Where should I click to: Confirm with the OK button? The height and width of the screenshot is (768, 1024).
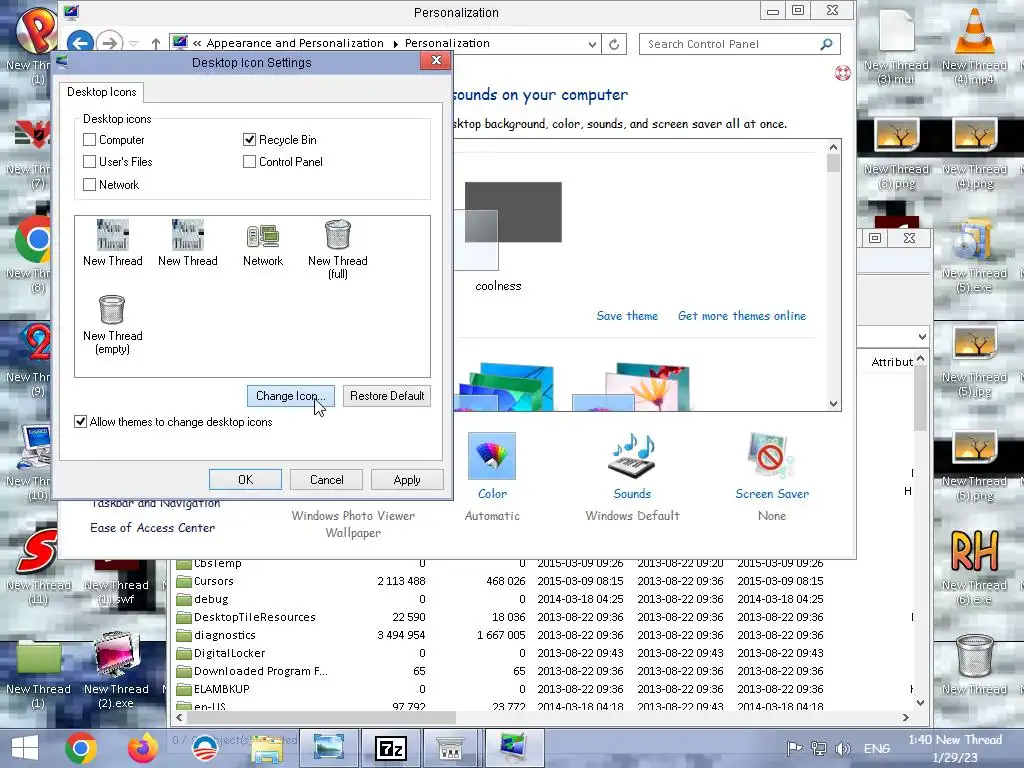pyautogui.click(x=246, y=479)
